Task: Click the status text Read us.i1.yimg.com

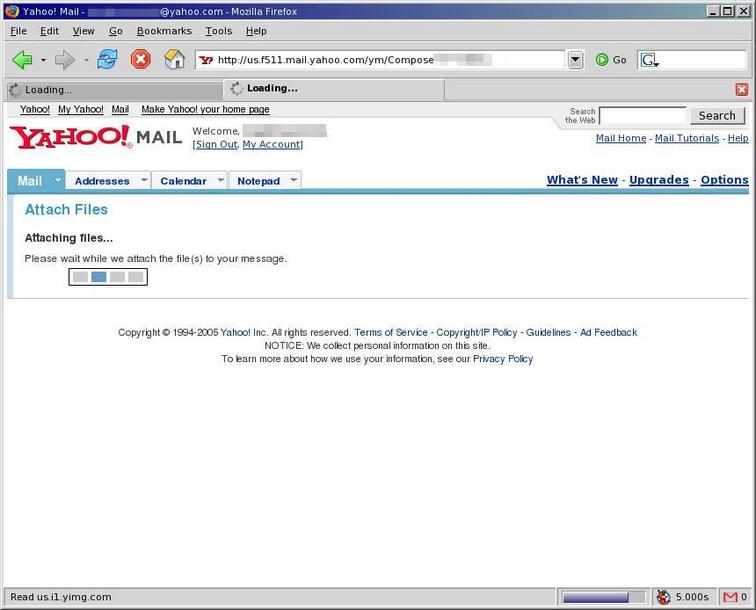Action: (61, 597)
